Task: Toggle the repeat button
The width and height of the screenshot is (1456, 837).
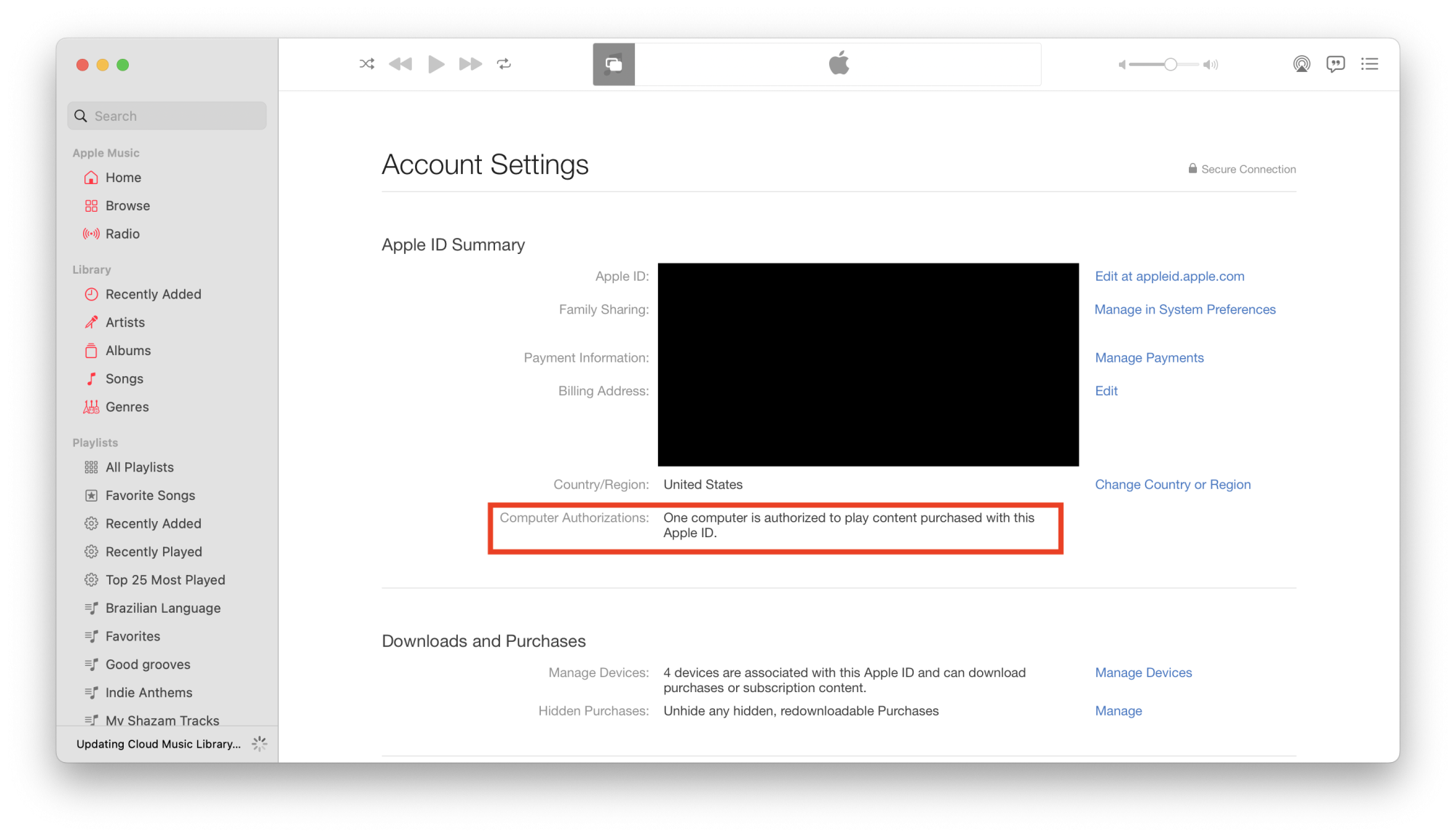Action: click(x=504, y=64)
